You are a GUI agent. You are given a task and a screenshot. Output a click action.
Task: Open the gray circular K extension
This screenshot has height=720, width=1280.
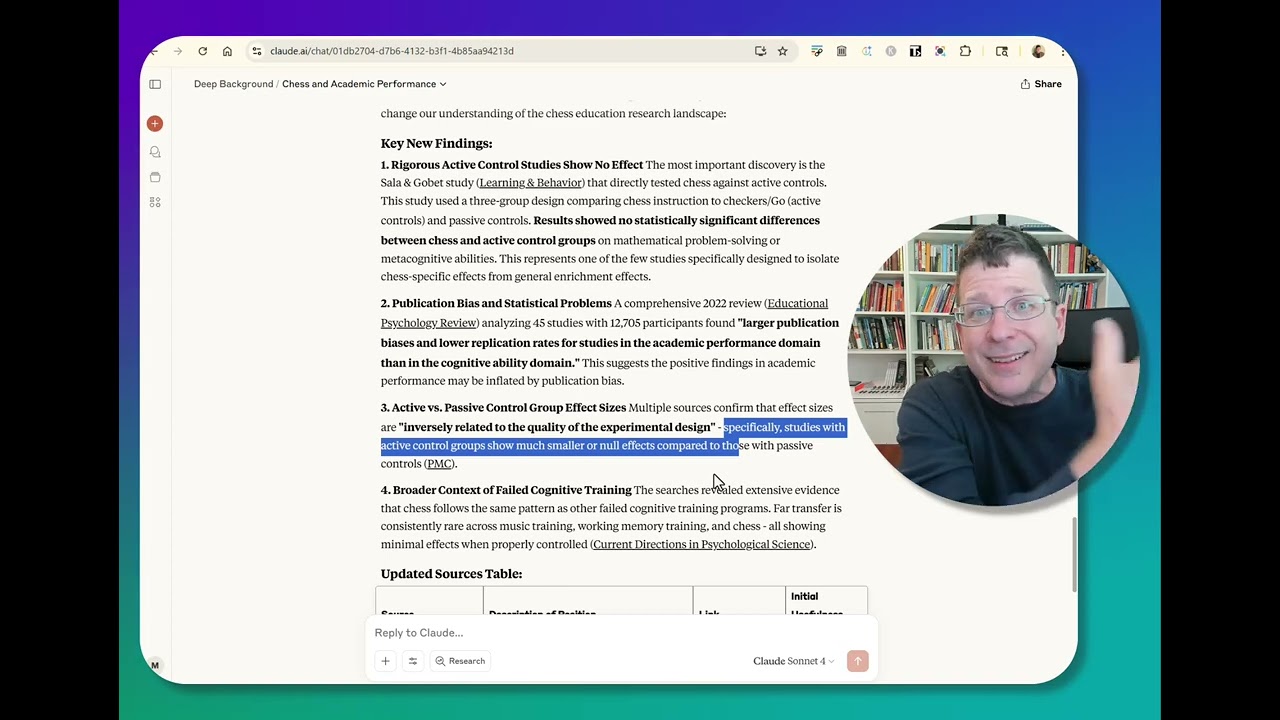(891, 51)
